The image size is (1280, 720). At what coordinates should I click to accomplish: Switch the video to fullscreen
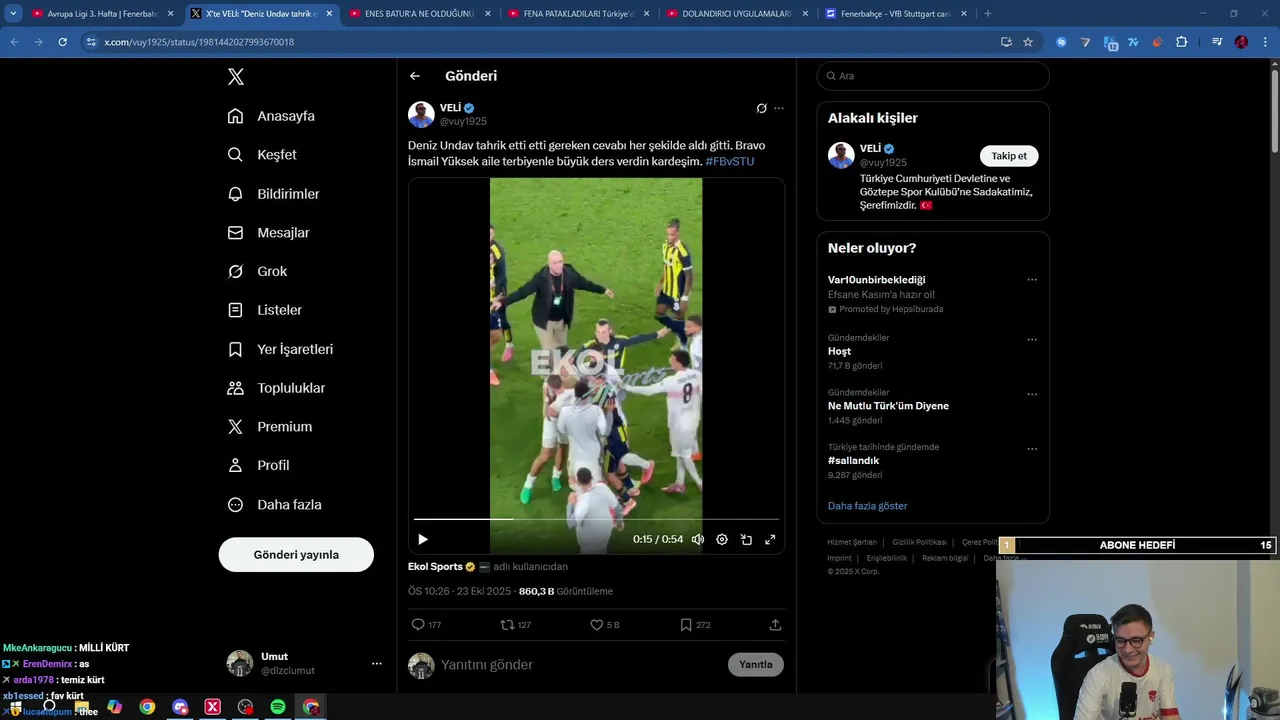[770, 539]
